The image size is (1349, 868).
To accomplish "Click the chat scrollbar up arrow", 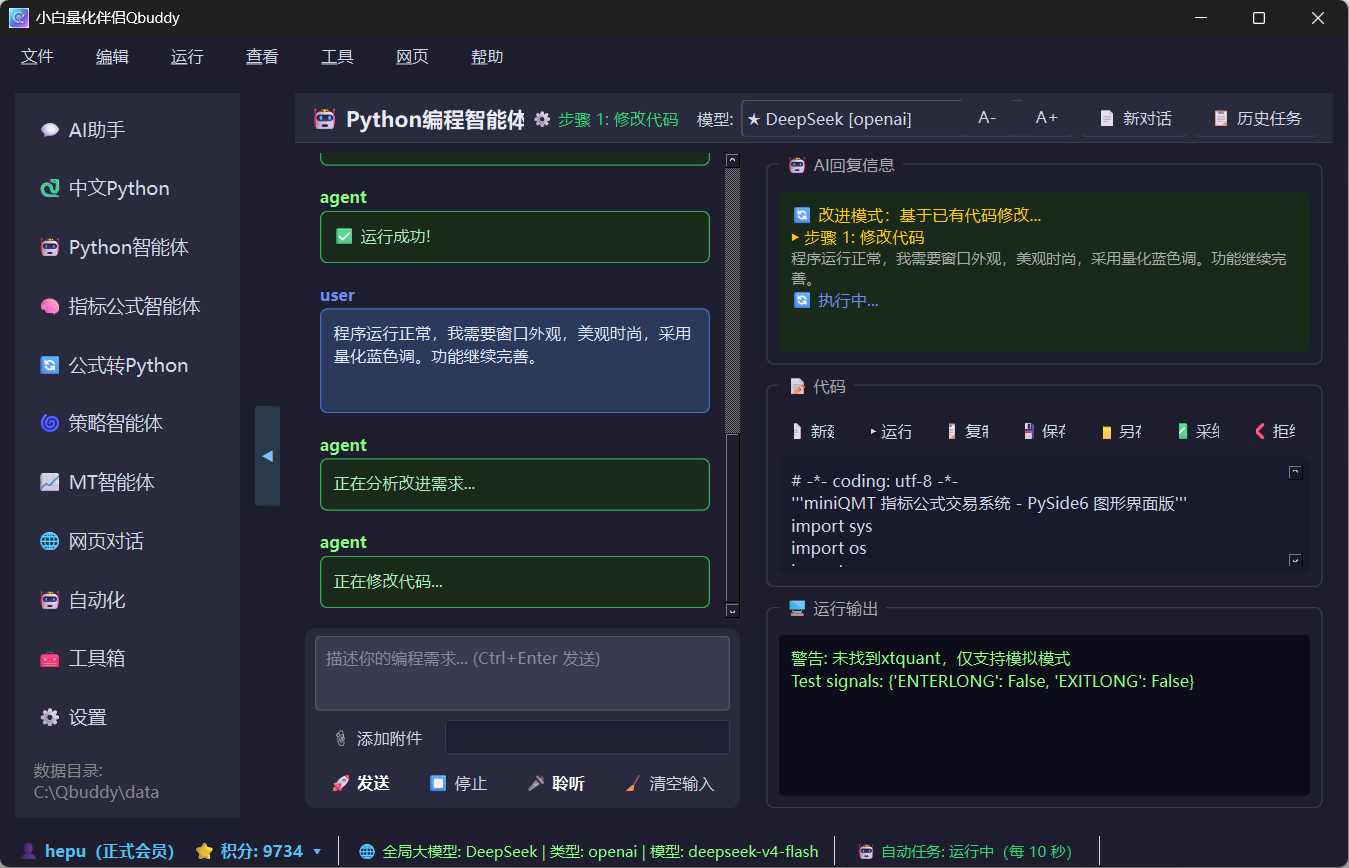I will [x=732, y=160].
